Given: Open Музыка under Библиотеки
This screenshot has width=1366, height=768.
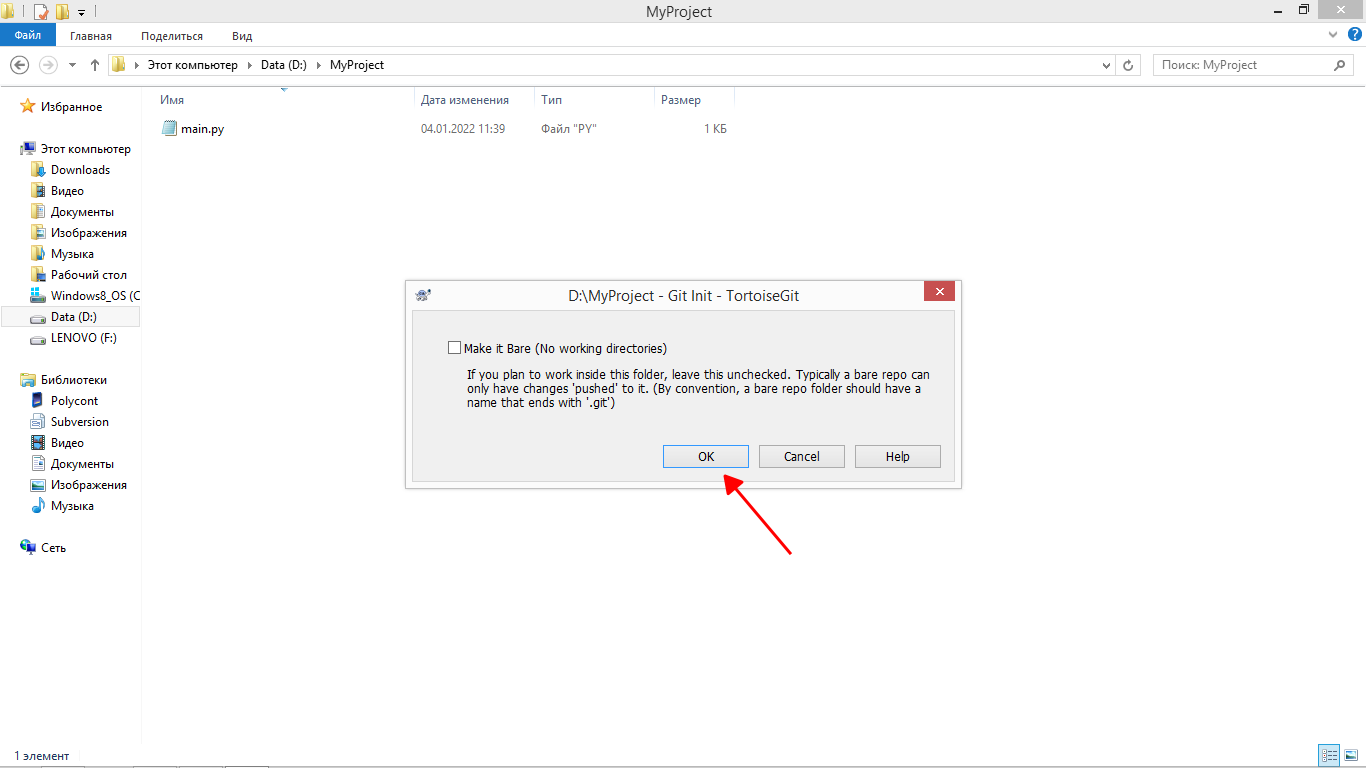Looking at the screenshot, I should coord(72,506).
